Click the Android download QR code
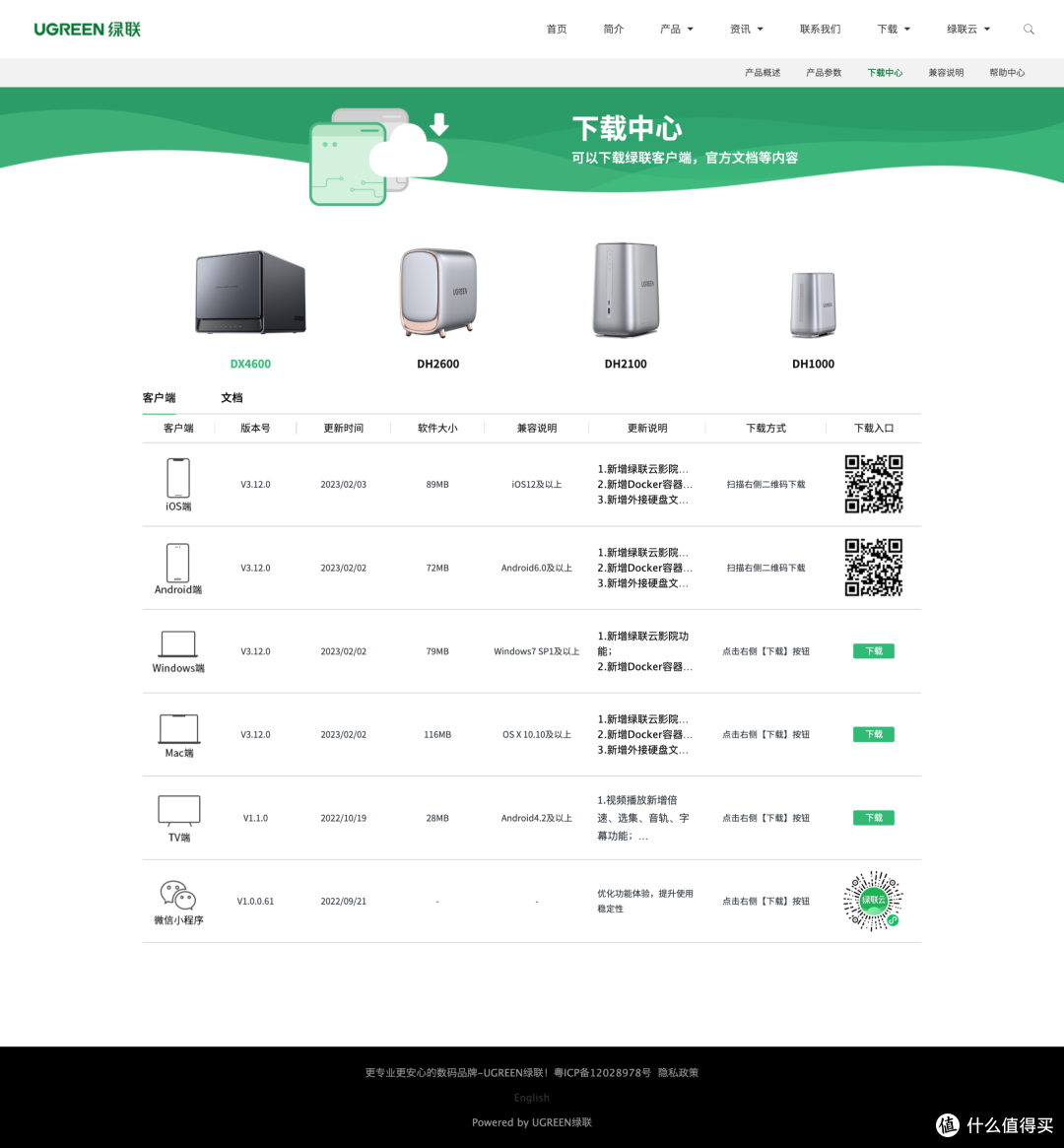The height and width of the screenshot is (1148, 1064). point(874,568)
